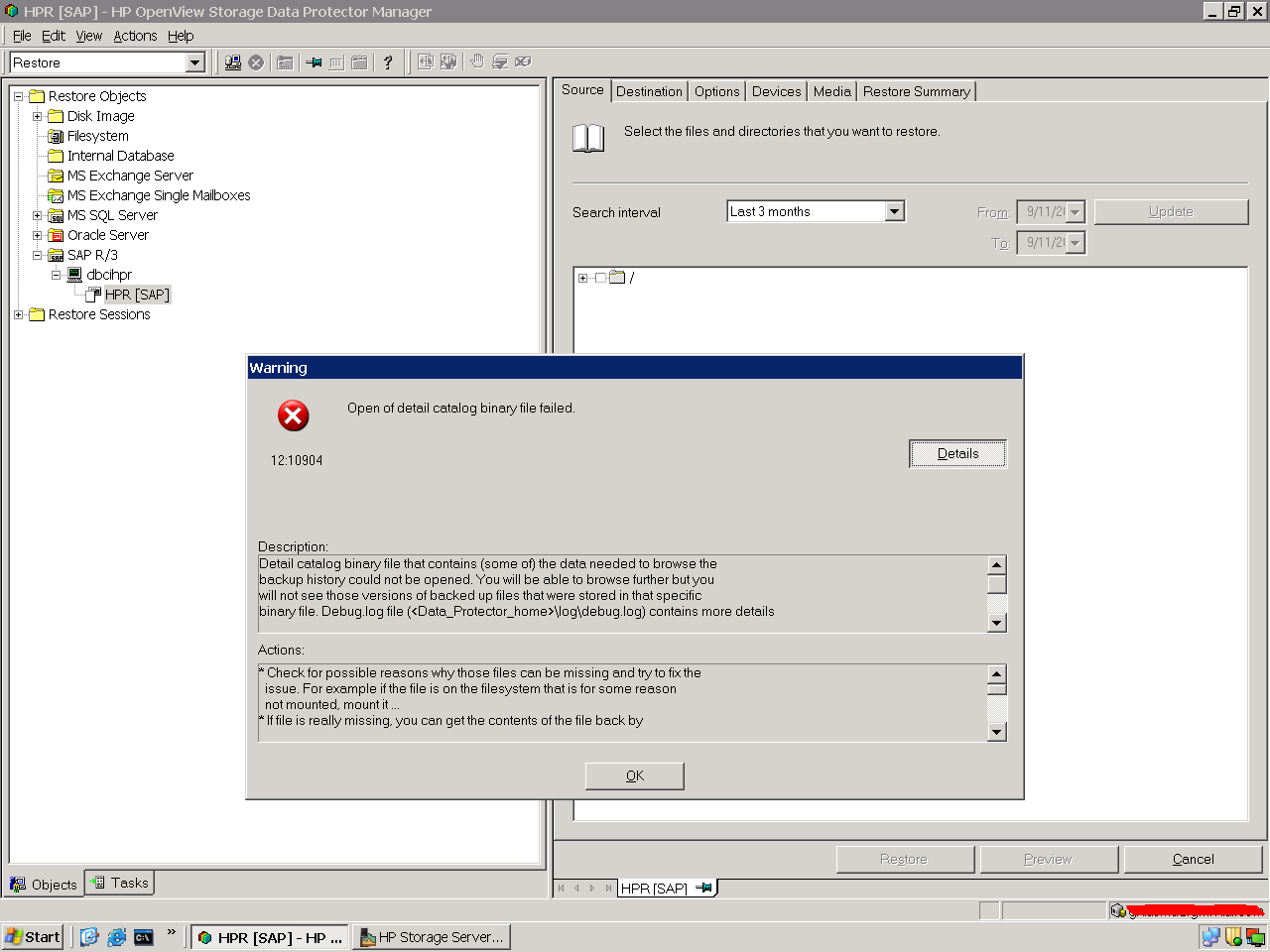Viewport: 1270px width, 952px height.
Task: Switch to the Restore Summary tab
Action: click(916, 91)
